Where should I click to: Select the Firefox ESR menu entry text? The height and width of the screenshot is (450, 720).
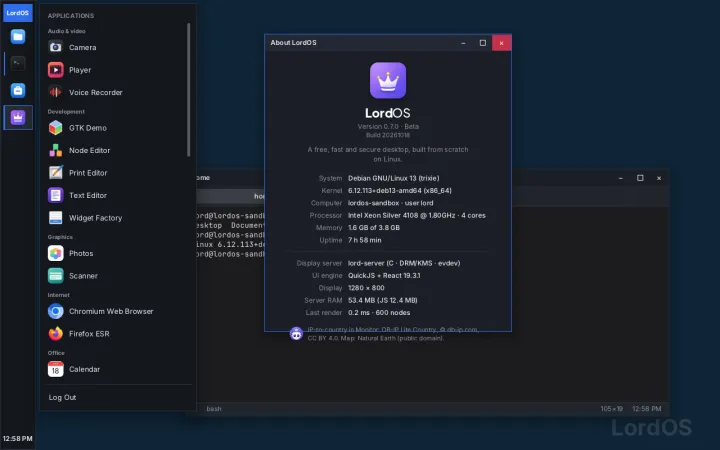(x=89, y=334)
